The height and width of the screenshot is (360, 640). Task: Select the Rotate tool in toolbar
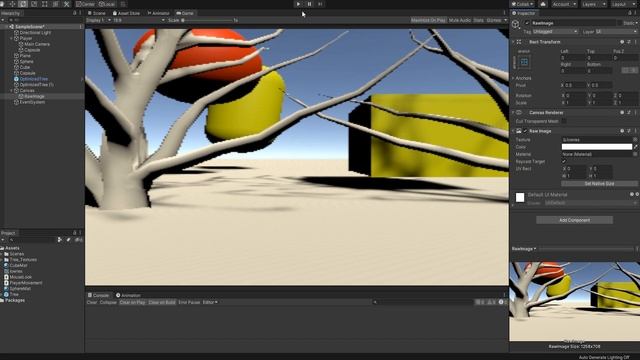(23, 4)
